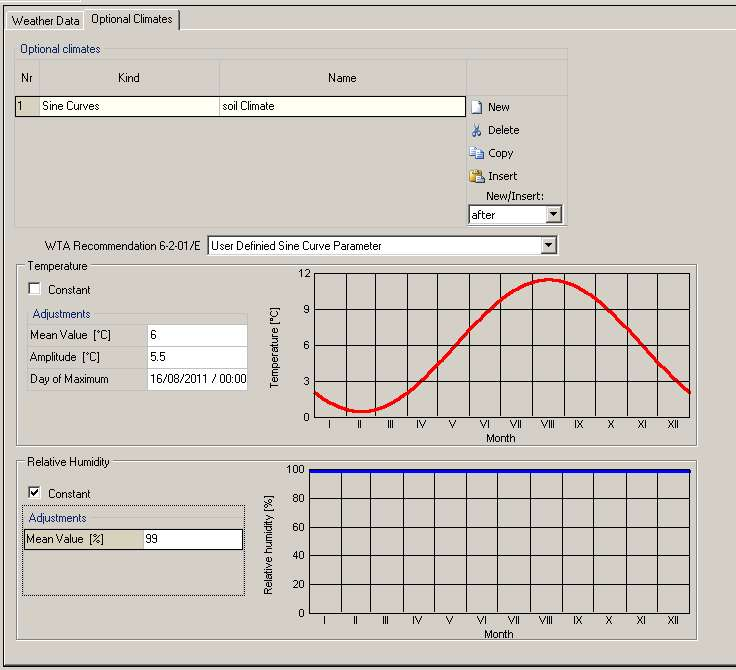Click the New climate page icon
This screenshot has width=736, height=670.
[477, 107]
